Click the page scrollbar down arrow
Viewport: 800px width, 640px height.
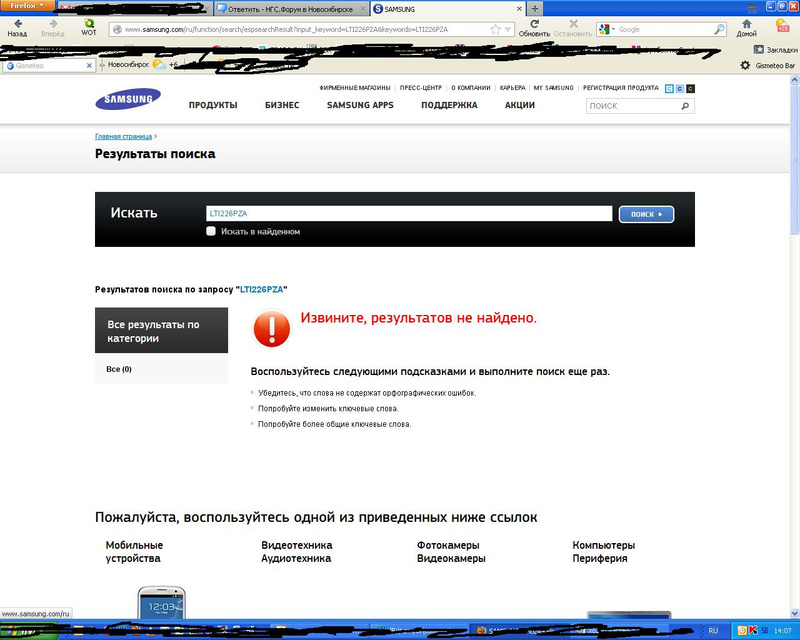[x=794, y=613]
